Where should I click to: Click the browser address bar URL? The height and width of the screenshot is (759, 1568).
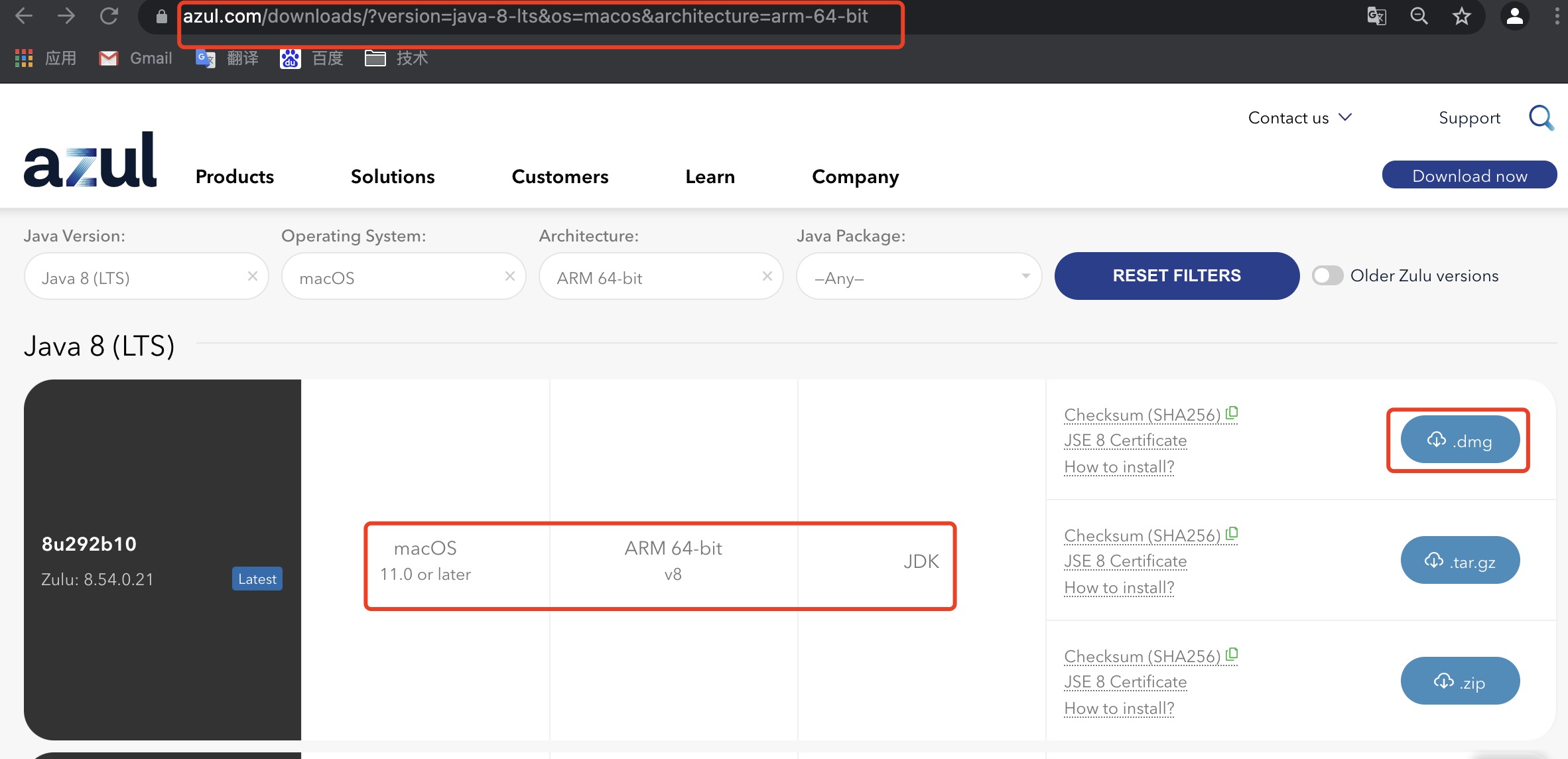[525, 16]
